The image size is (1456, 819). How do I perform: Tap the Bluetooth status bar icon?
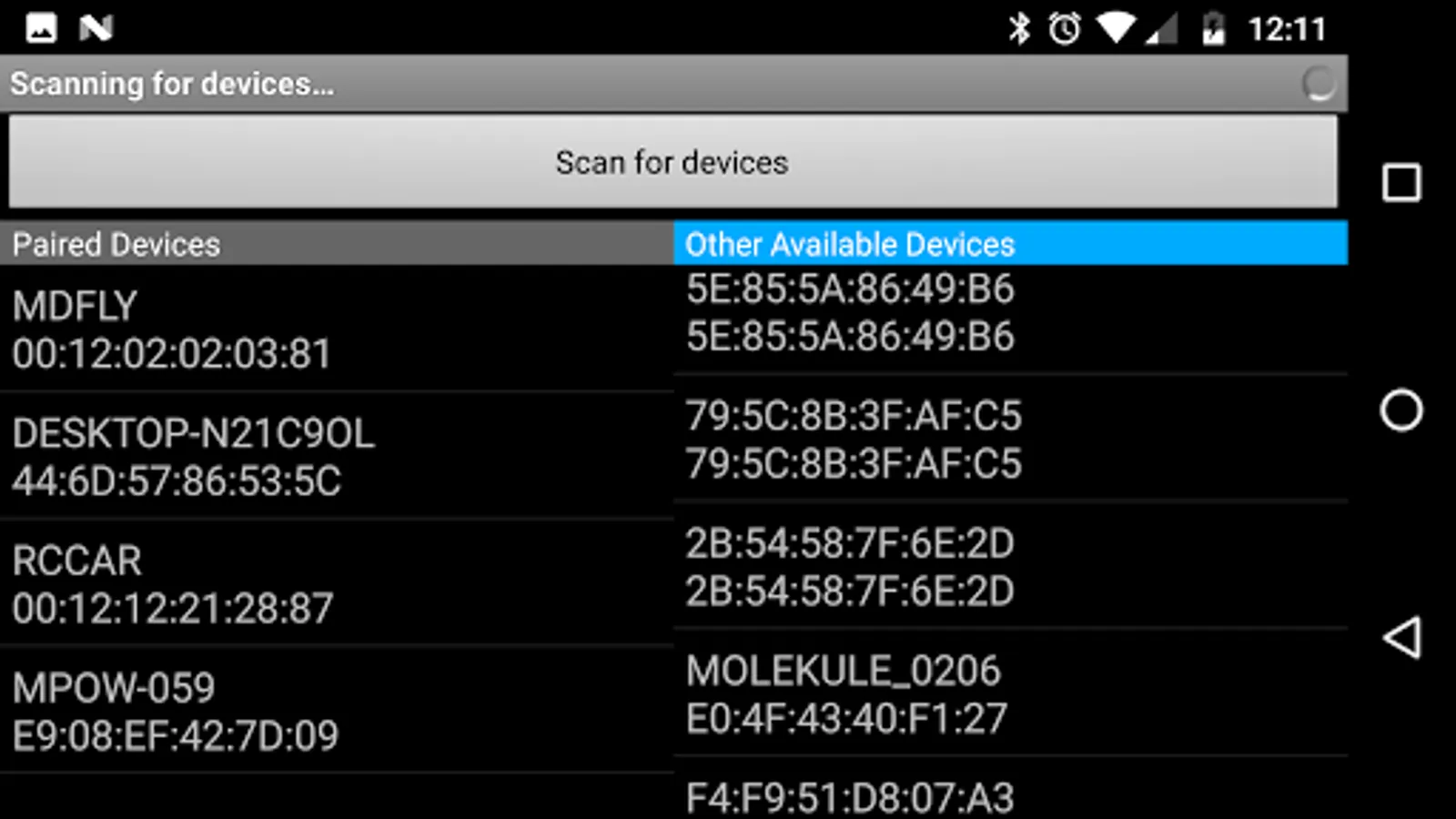click(1019, 28)
